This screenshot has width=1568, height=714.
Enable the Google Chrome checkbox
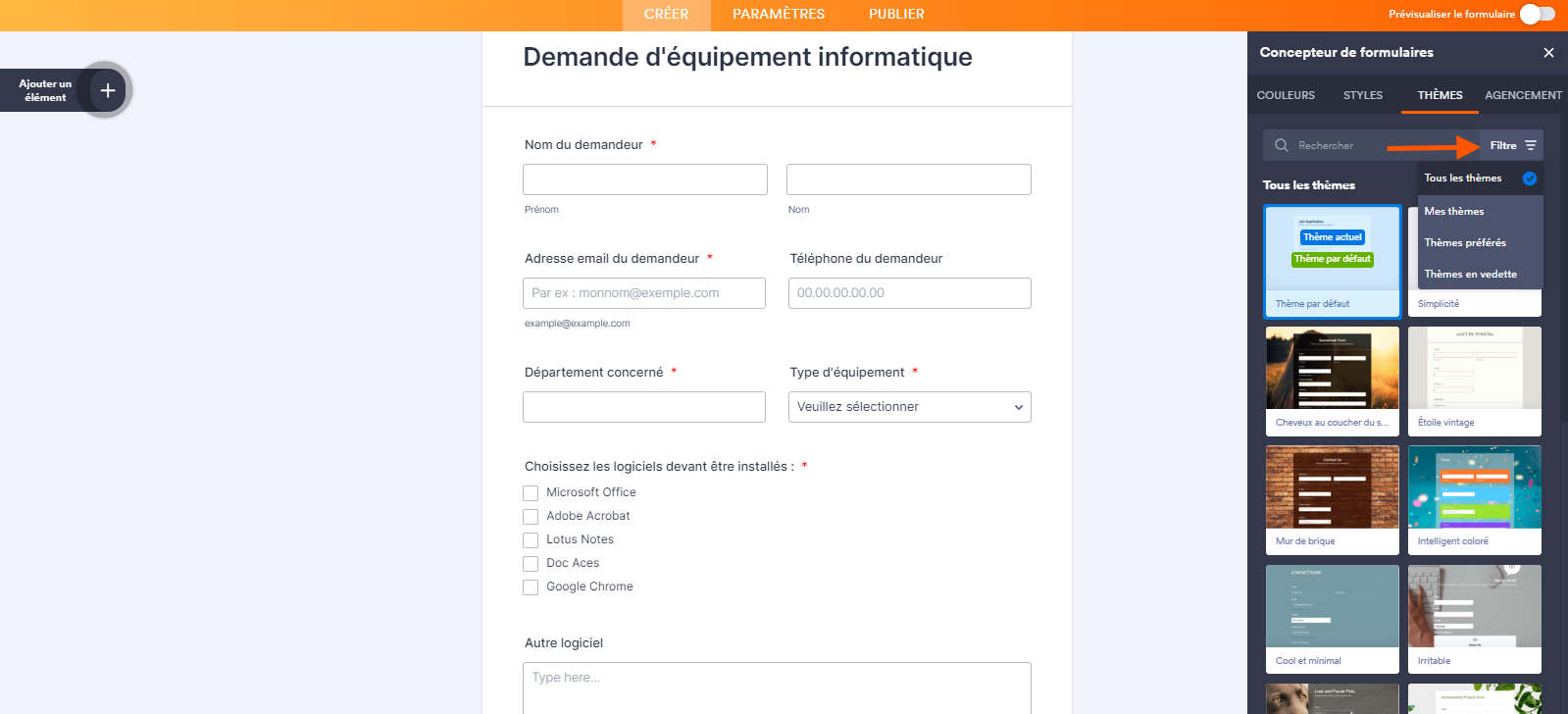pos(531,587)
